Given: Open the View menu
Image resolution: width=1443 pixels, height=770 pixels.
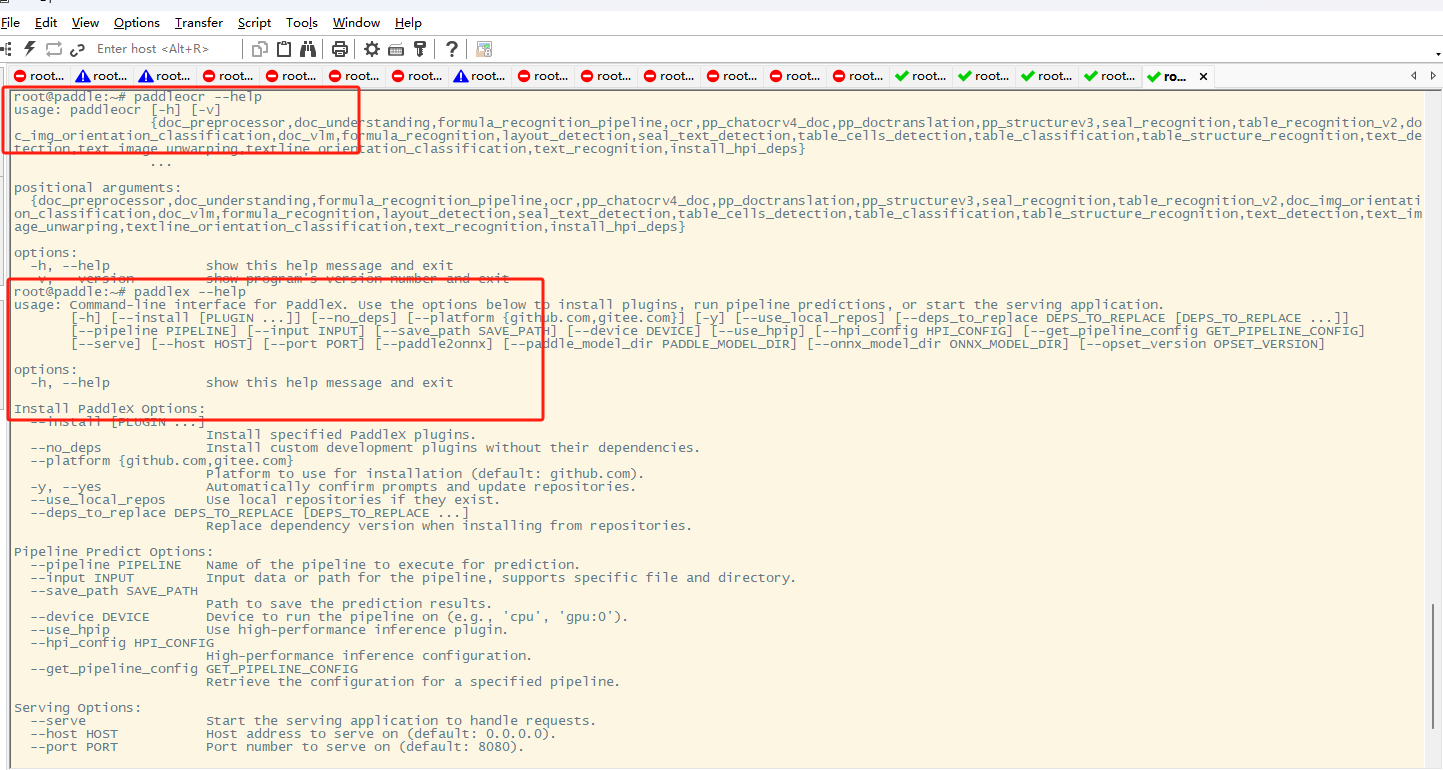Looking at the screenshot, I should coord(86,22).
